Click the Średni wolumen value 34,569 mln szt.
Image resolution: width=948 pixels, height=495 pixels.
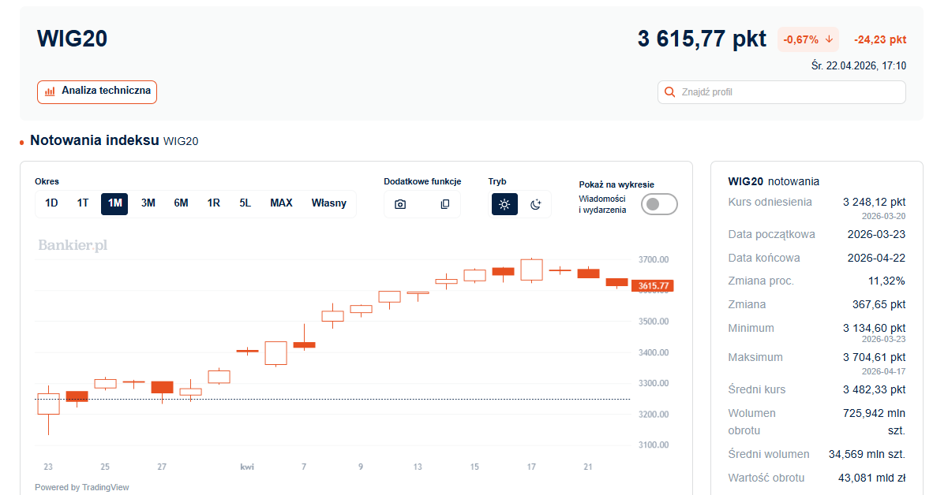pyautogui.click(x=867, y=454)
